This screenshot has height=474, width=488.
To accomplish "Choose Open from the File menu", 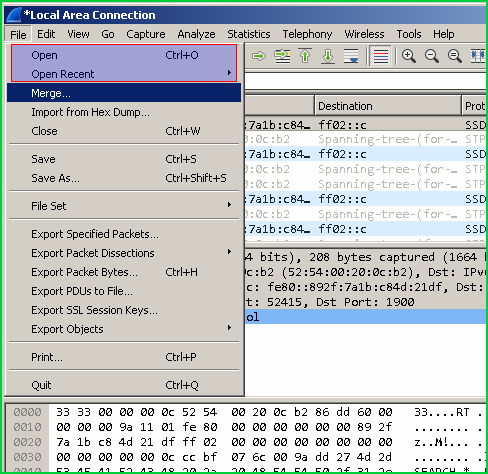I will point(124,55).
